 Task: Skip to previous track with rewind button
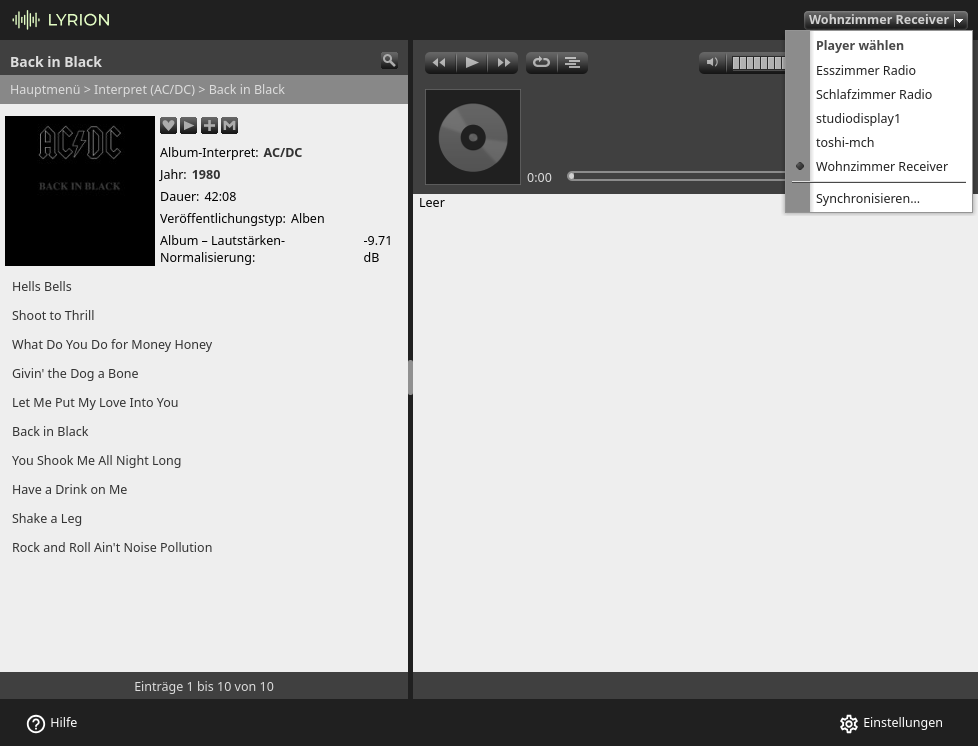pyautogui.click(x=440, y=62)
